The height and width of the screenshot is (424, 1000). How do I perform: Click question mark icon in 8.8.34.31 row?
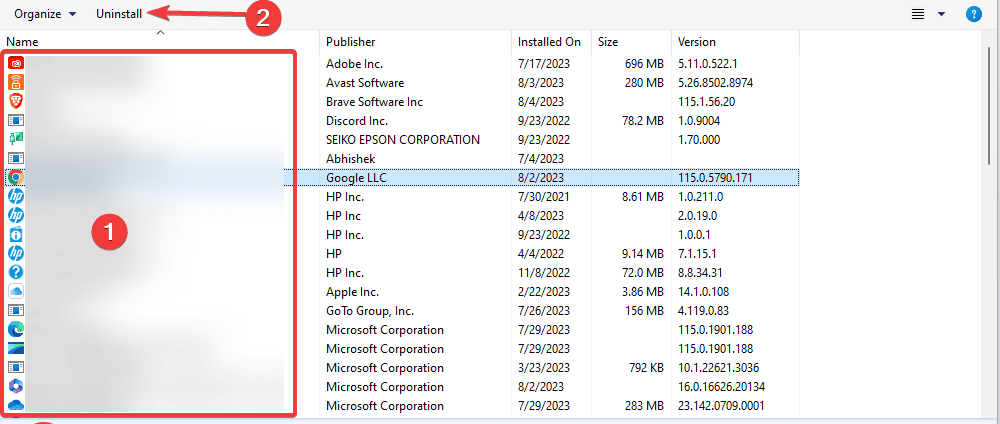click(16, 272)
